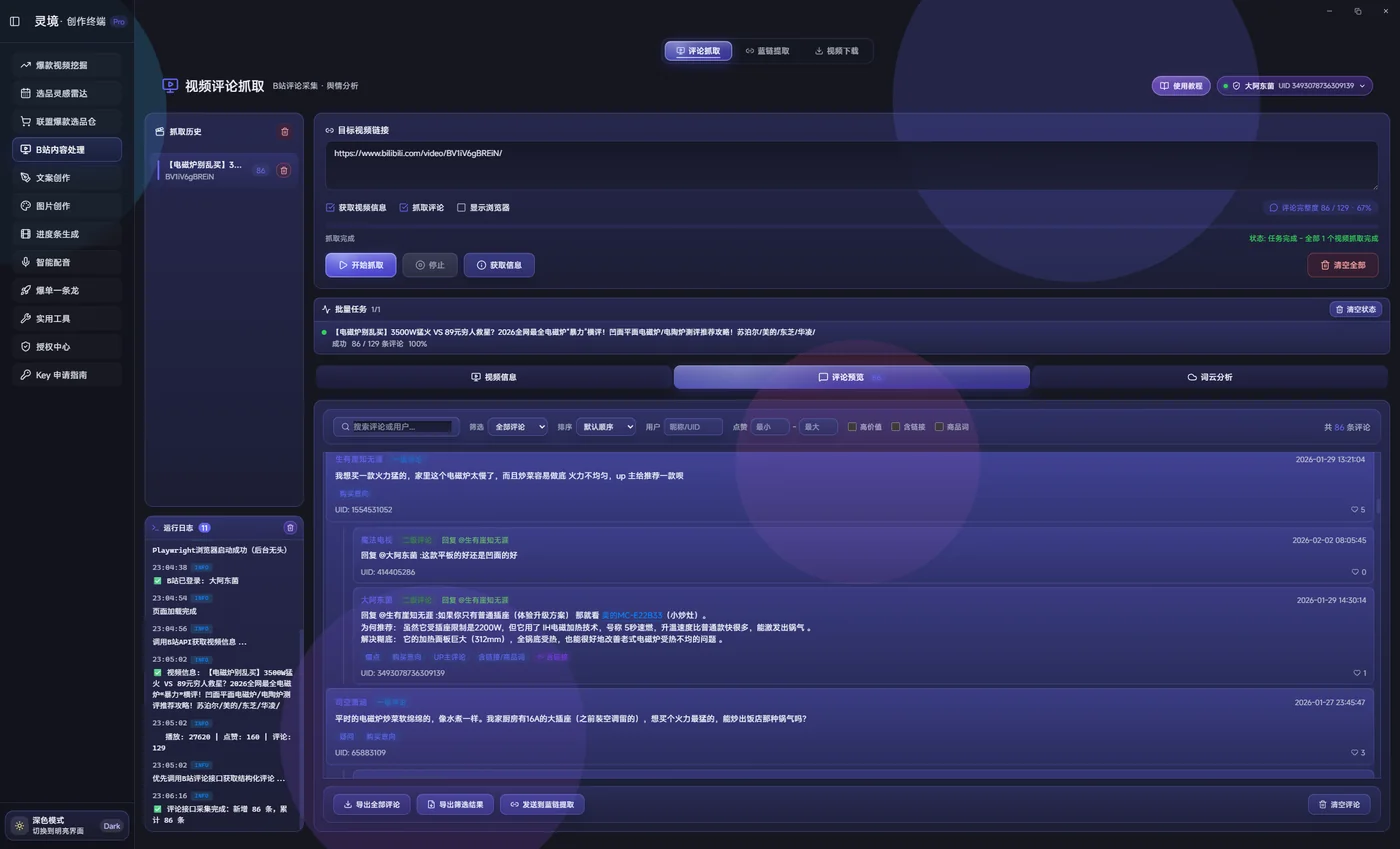Click the heart icon on UID 414405286 reply

click(x=1355, y=572)
